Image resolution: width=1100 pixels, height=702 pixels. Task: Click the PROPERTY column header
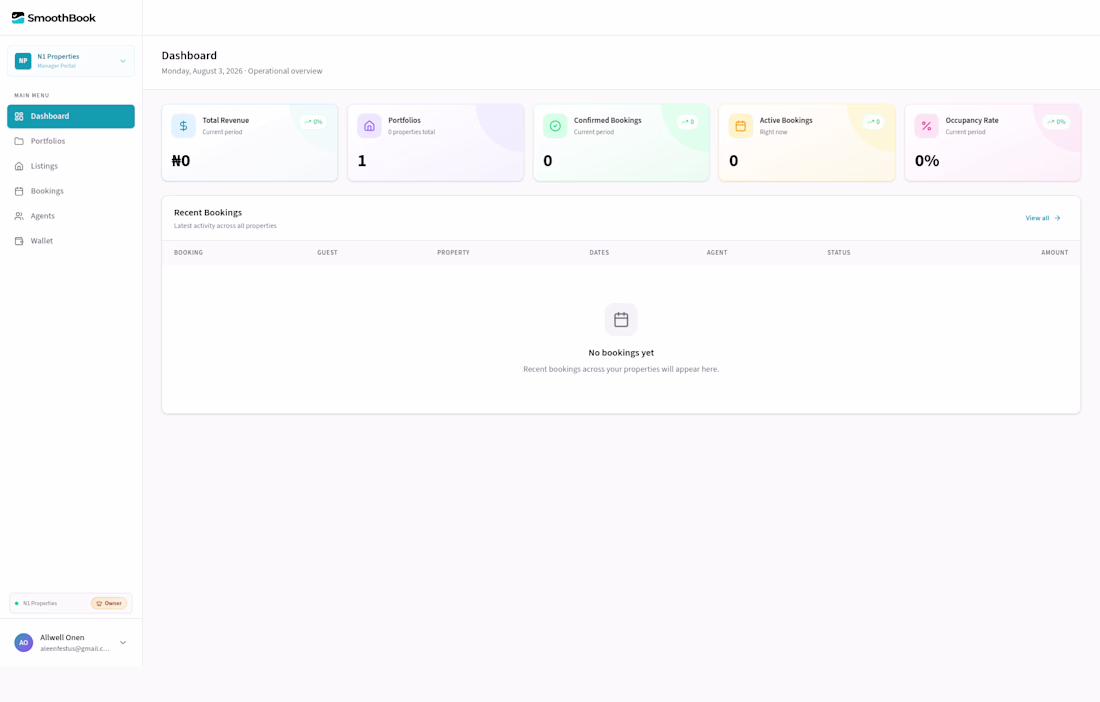[x=453, y=252]
